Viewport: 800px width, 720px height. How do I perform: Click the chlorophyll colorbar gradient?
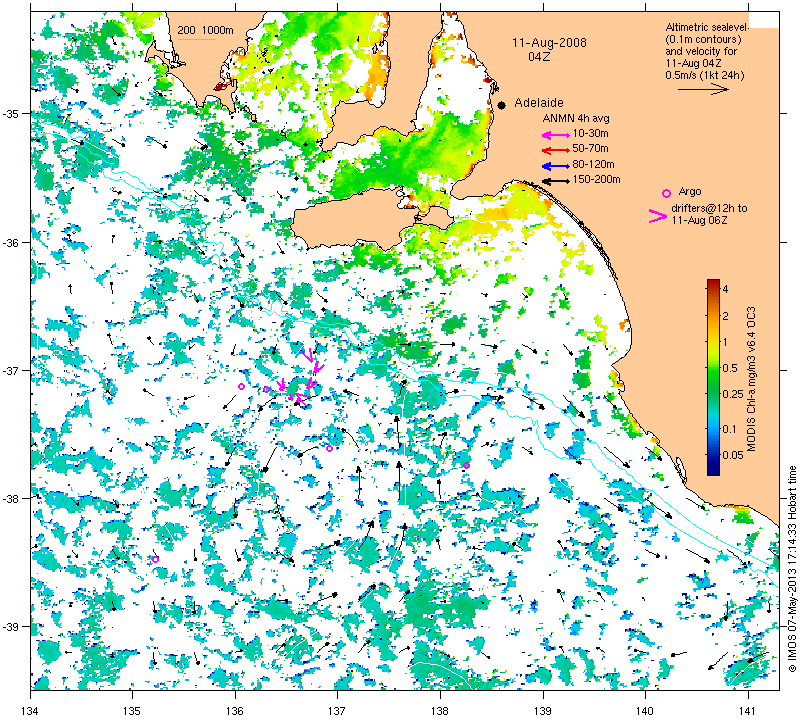click(x=713, y=377)
